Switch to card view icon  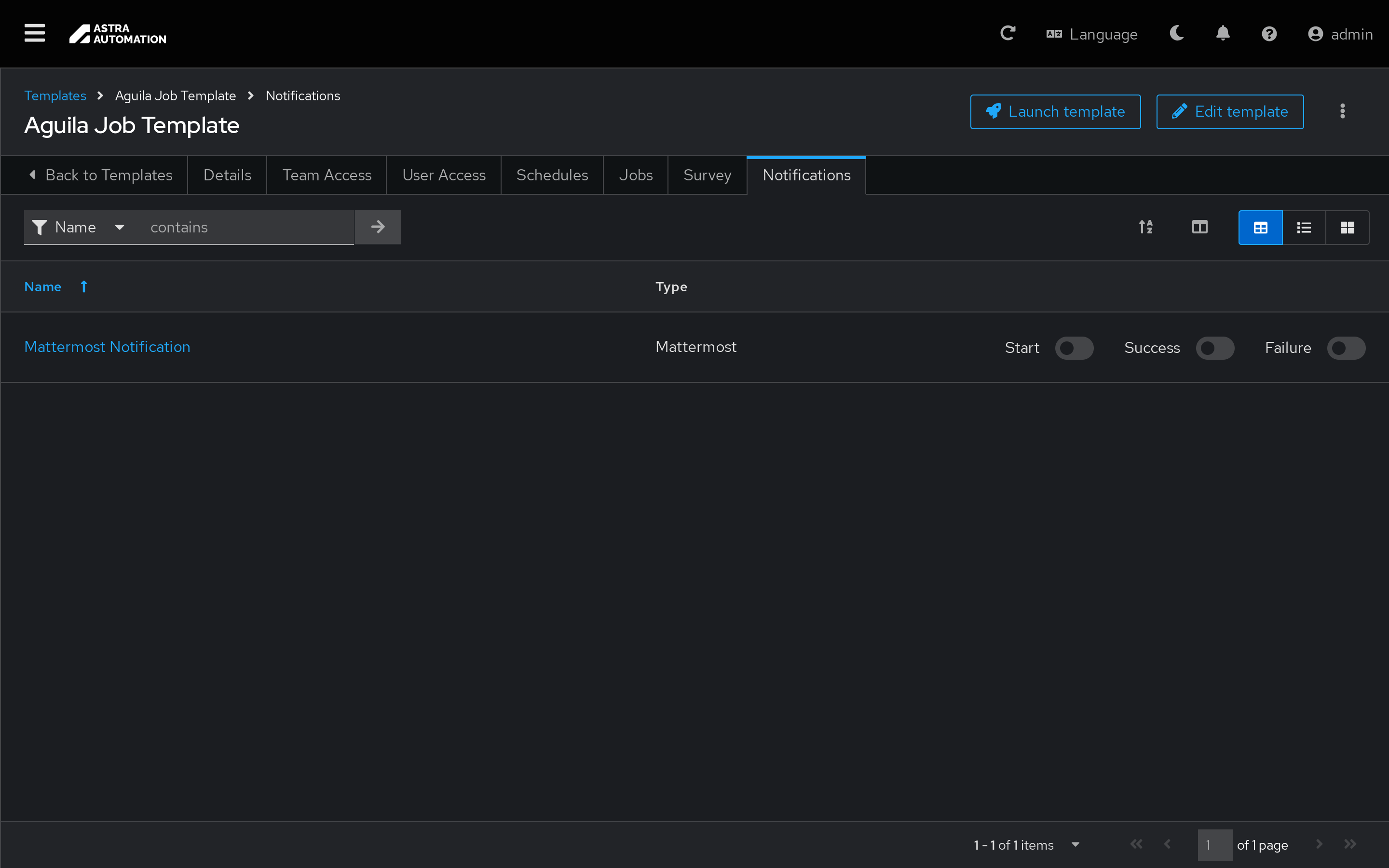coord(1347,228)
